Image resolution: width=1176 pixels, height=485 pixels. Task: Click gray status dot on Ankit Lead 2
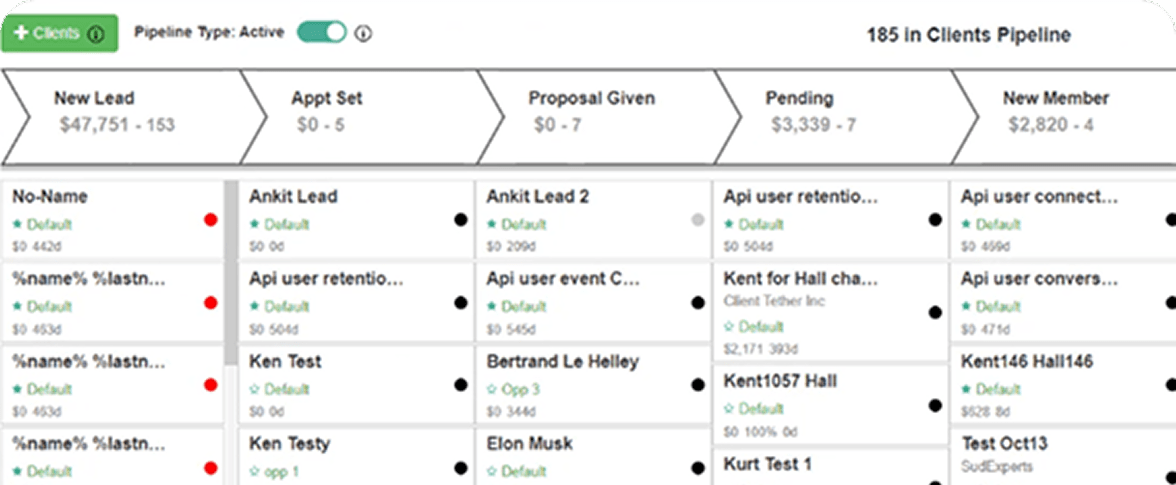click(x=698, y=220)
